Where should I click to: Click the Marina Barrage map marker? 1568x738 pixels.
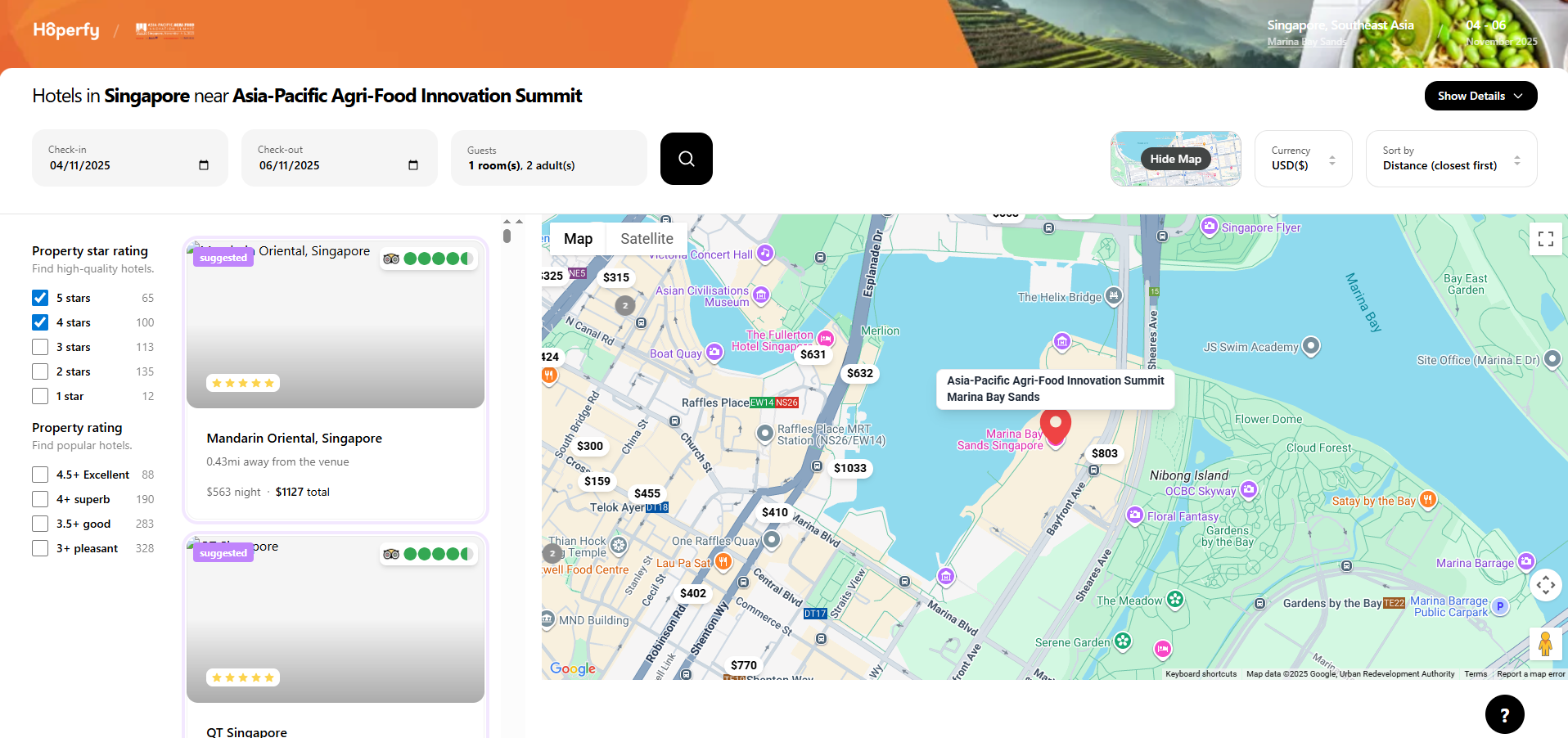coord(1526,562)
